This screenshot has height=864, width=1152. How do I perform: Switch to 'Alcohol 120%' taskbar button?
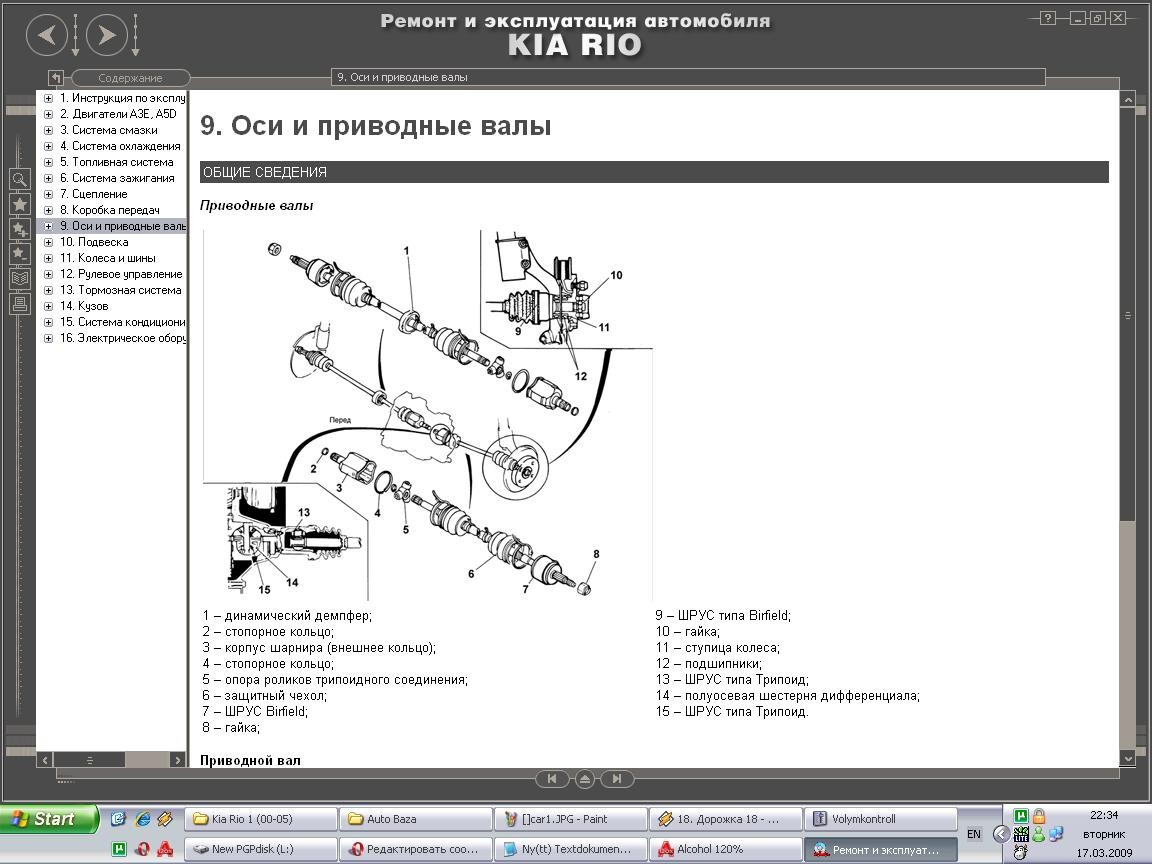click(726, 849)
